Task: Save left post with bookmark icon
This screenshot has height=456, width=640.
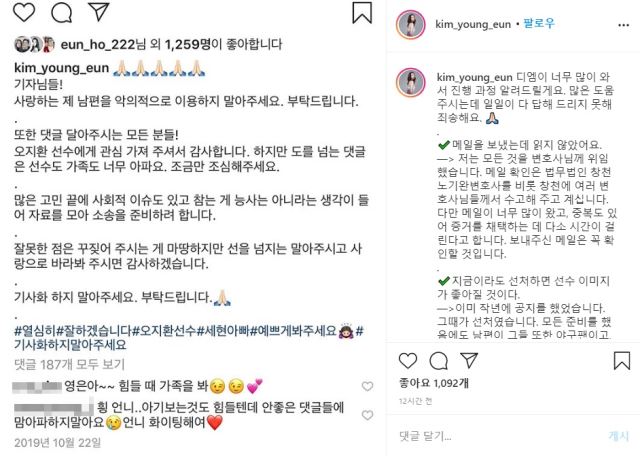Action: click(362, 12)
